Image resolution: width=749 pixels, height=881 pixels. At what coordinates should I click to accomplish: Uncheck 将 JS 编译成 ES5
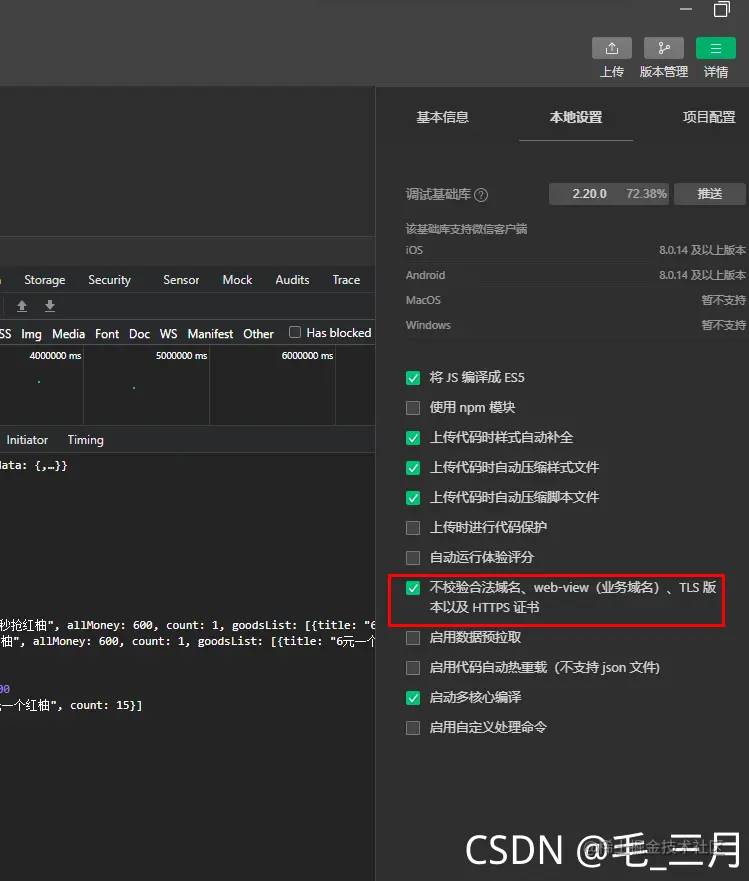(x=413, y=378)
